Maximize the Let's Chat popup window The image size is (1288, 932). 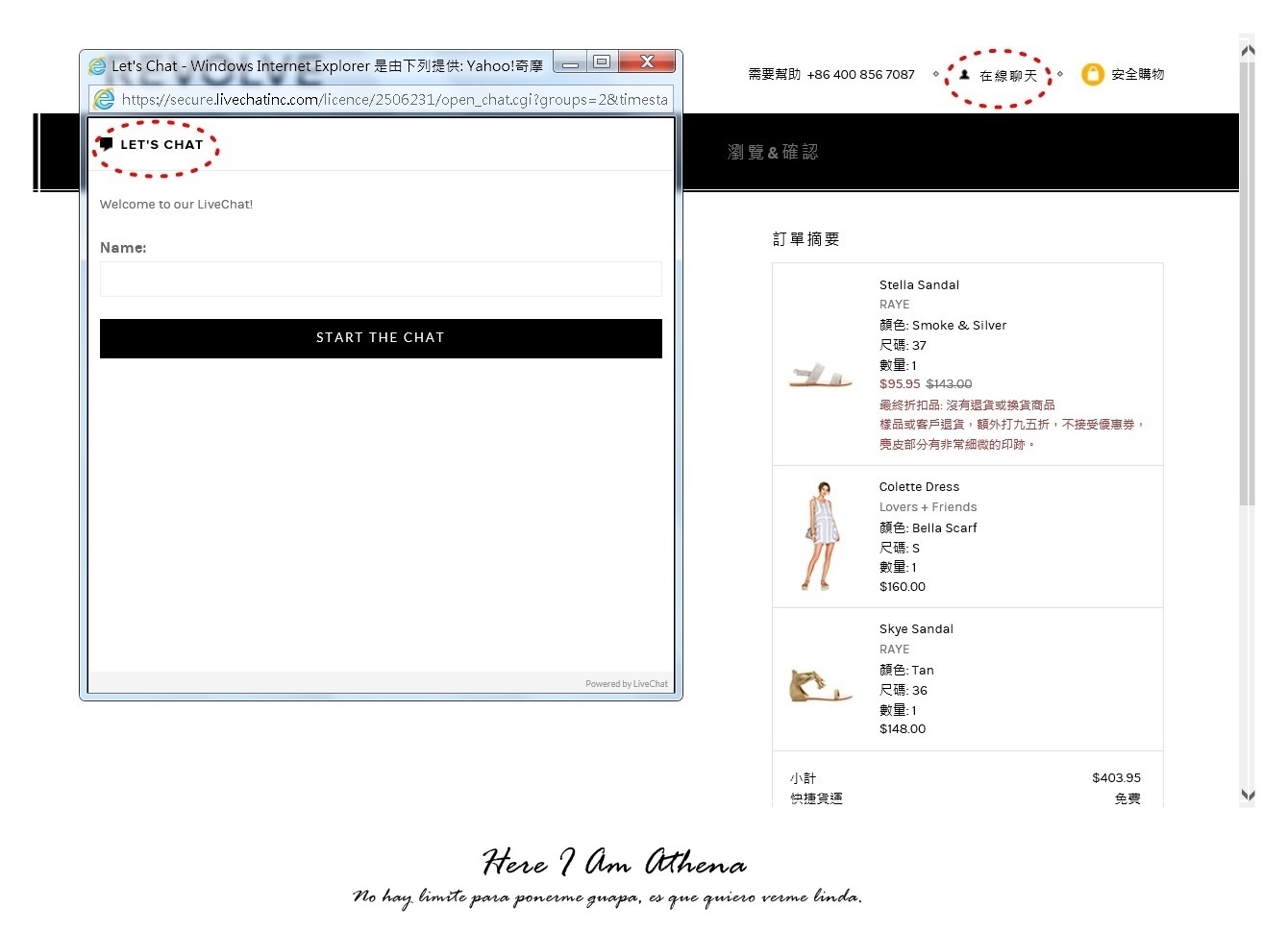(602, 62)
